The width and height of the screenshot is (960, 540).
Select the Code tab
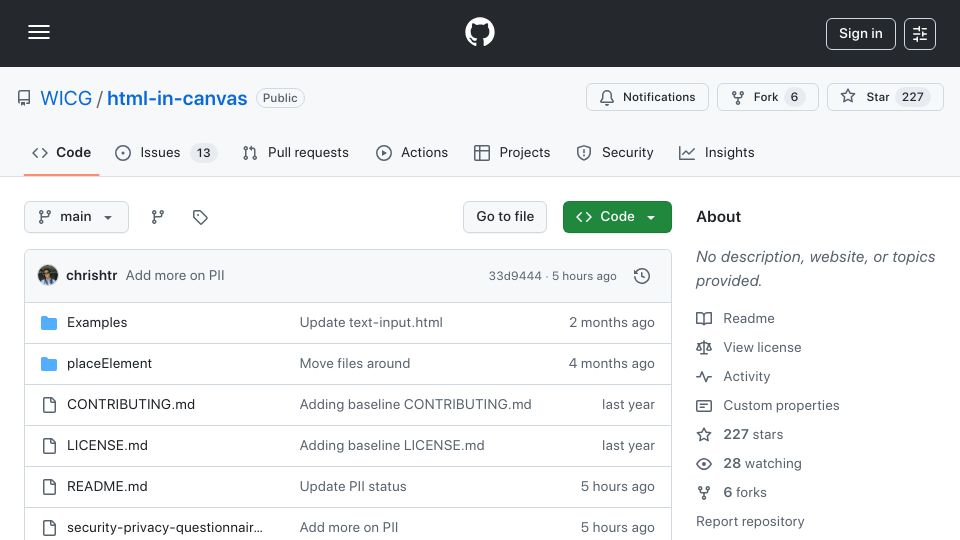coord(61,152)
